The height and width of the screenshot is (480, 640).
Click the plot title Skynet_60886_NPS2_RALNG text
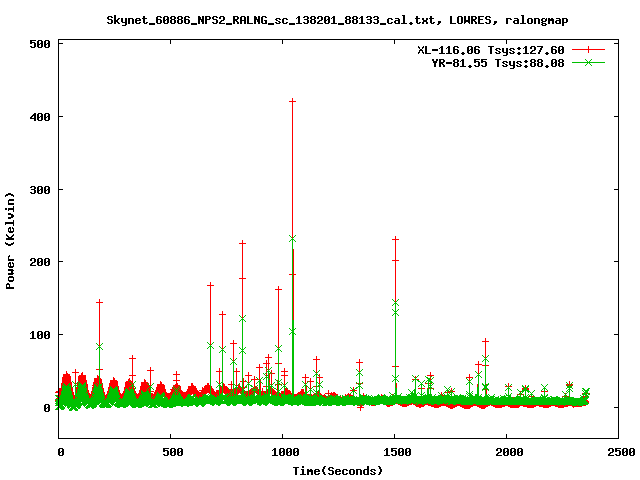[337, 20]
